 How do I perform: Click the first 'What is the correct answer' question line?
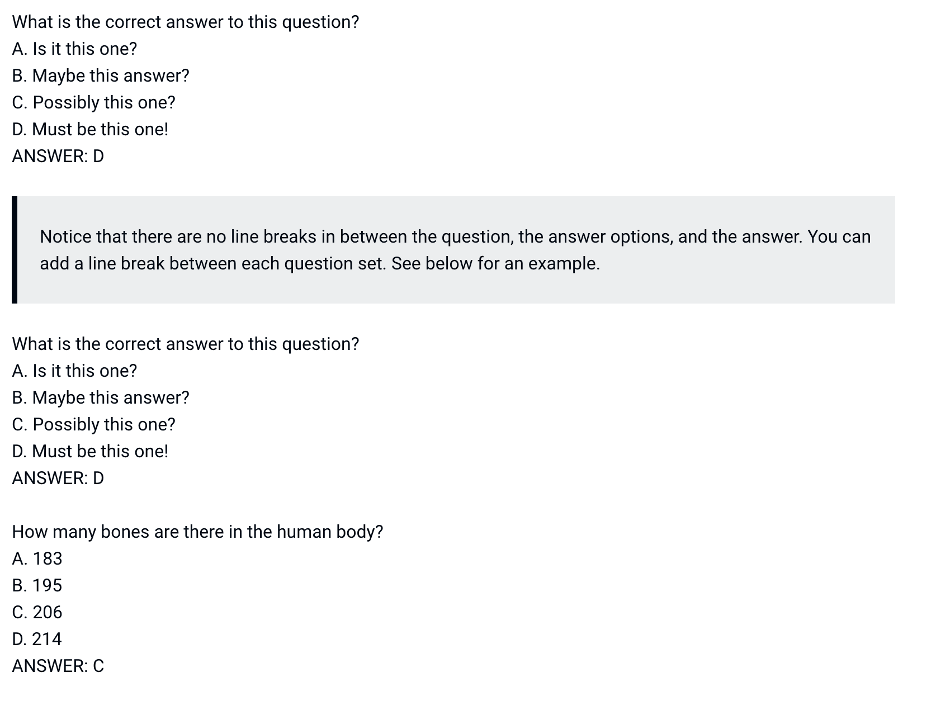186,22
